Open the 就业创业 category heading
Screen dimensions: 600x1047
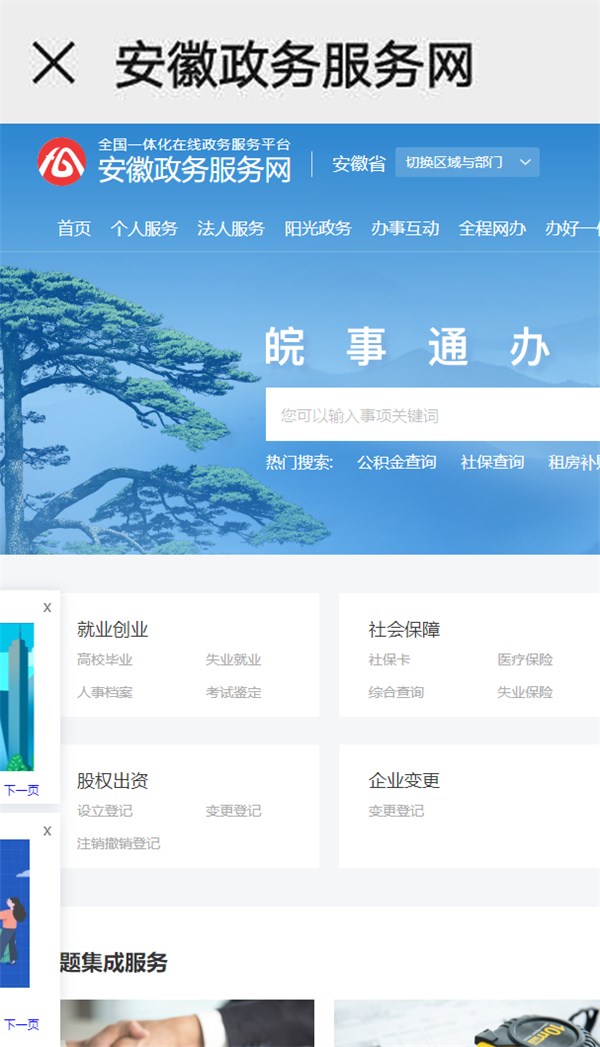112,629
